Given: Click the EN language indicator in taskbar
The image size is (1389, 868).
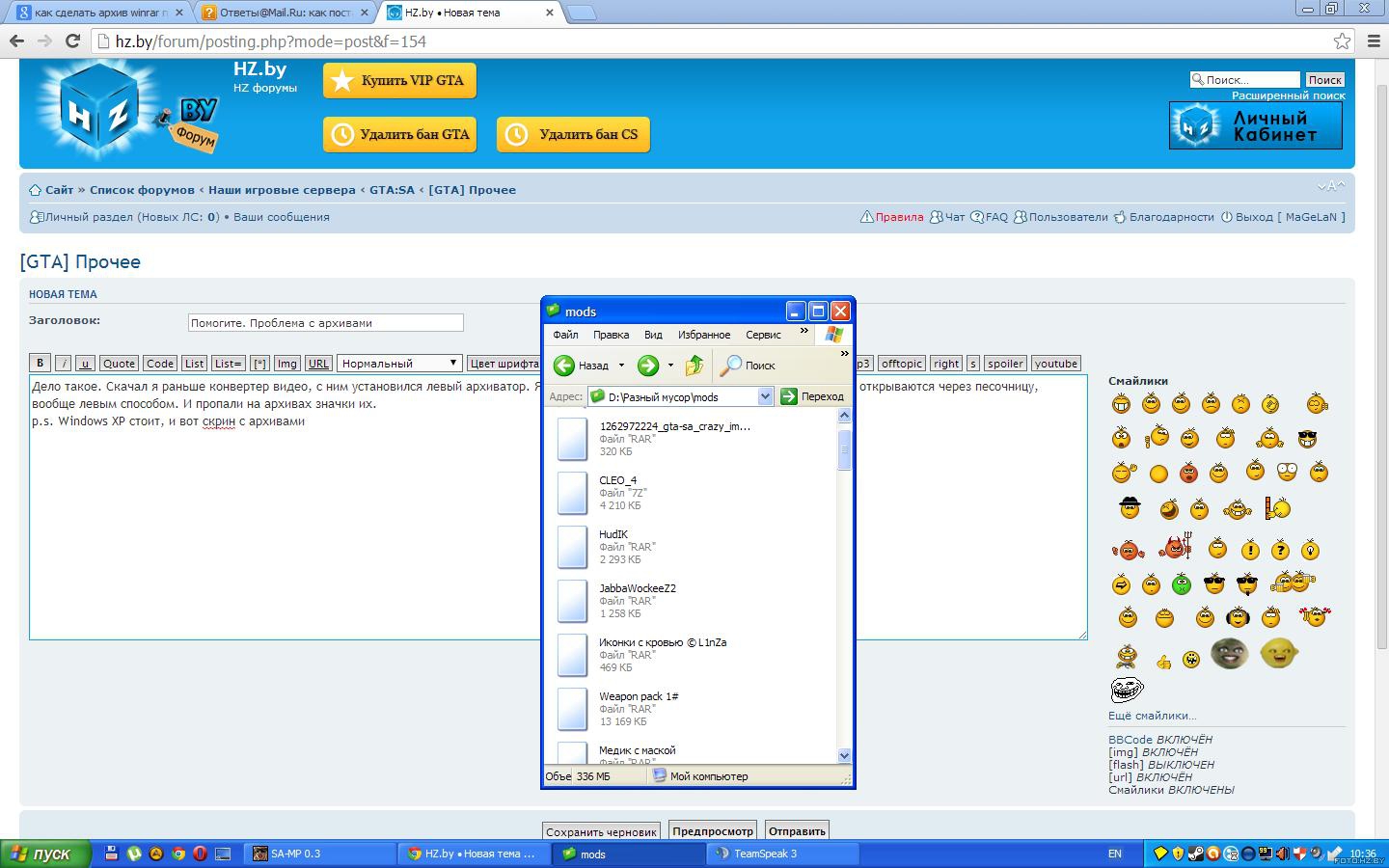Looking at the screenshot, I should (x=1115, y=854).
